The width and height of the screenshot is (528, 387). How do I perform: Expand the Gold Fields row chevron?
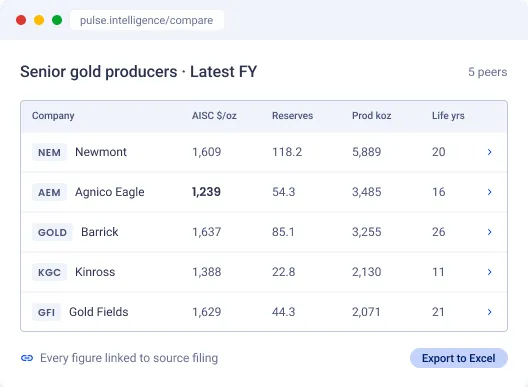[x=489, y=312]
